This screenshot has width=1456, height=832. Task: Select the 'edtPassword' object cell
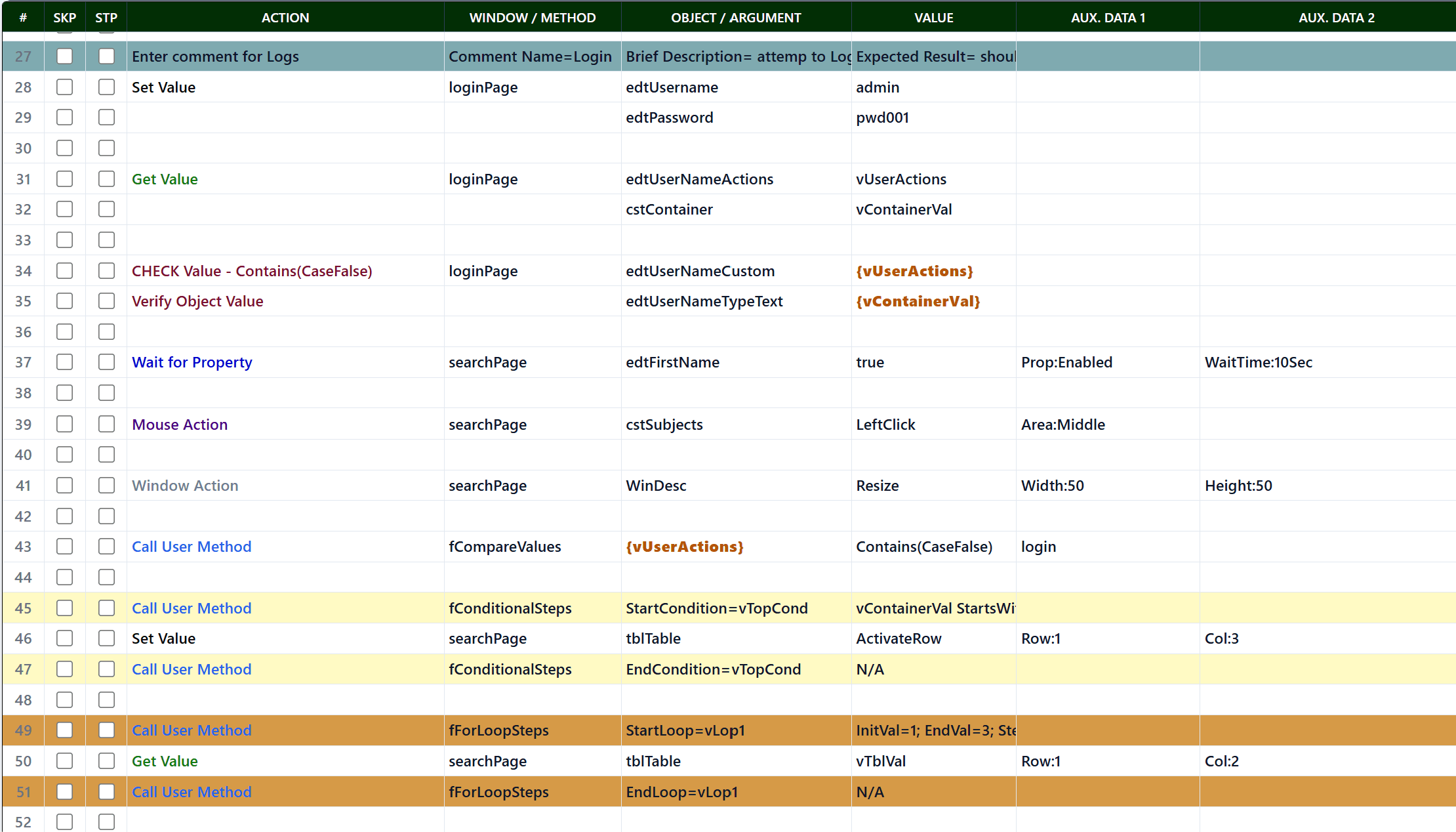click(x=736, y=117)
